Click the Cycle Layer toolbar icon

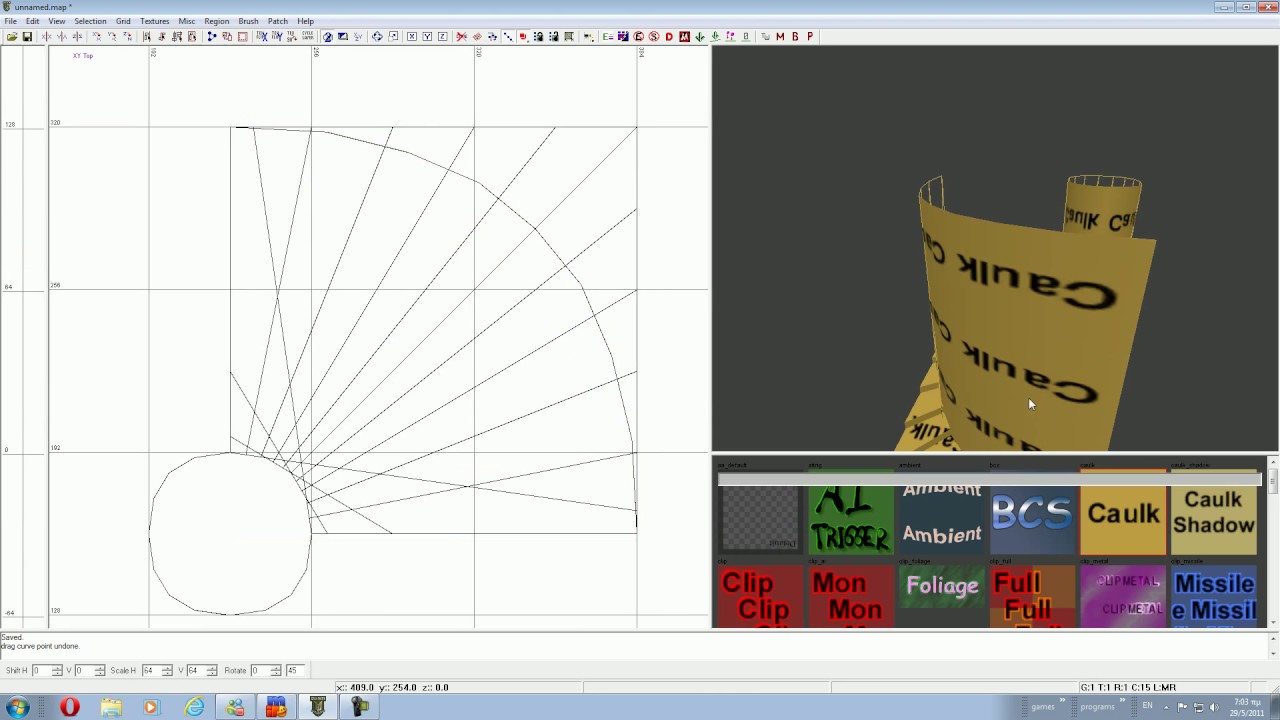point(307,37)
